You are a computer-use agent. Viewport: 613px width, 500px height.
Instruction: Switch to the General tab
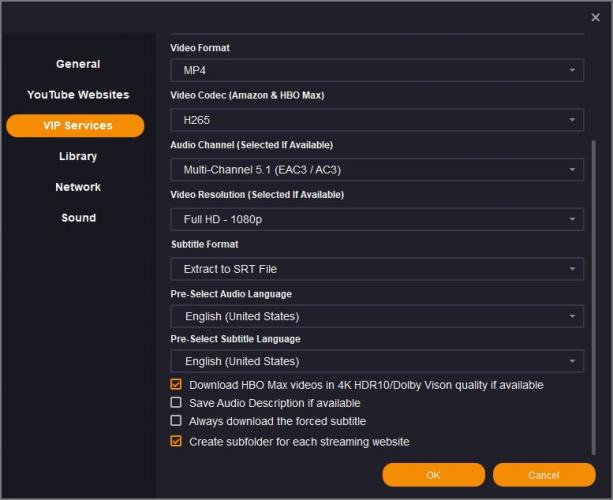coord(77,64)
